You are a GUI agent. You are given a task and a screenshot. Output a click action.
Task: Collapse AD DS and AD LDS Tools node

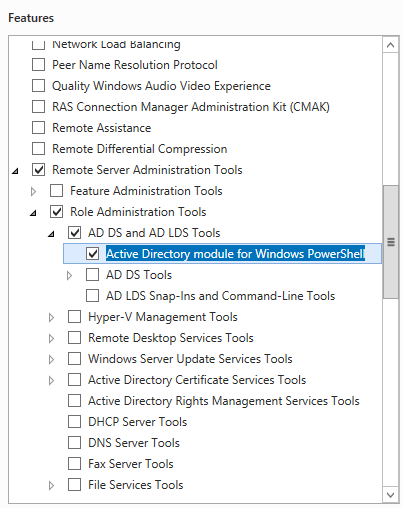click(x=51, y=234)
